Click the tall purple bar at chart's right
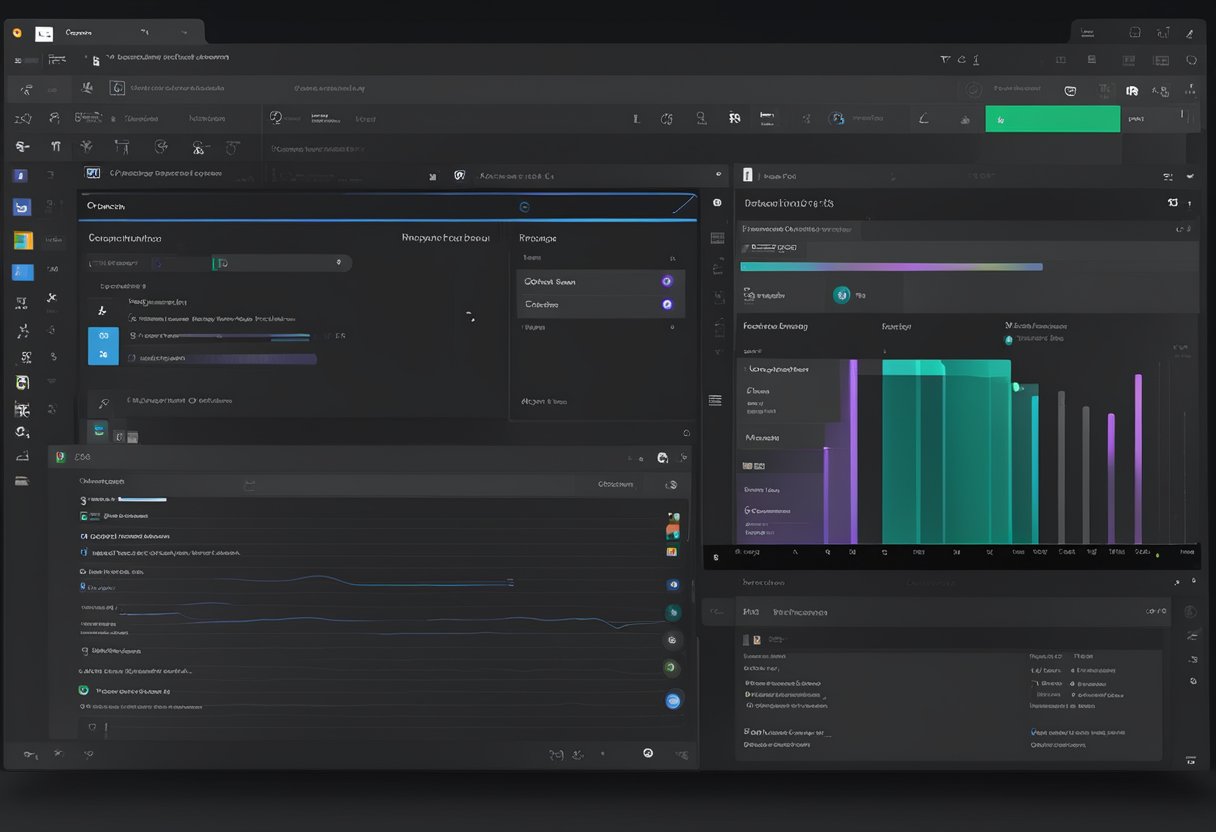Viewport: 1216px width, 832px height. 1138,458
